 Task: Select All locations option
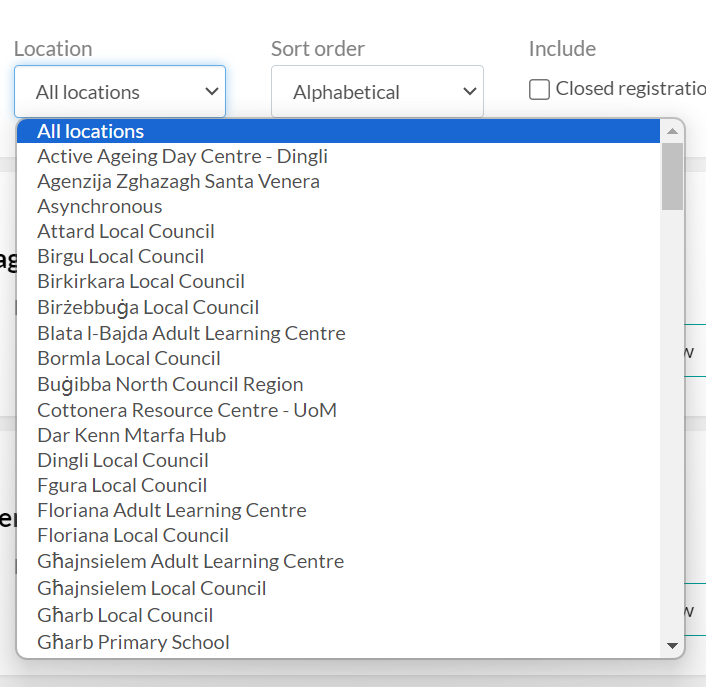(x=90, y=131)
